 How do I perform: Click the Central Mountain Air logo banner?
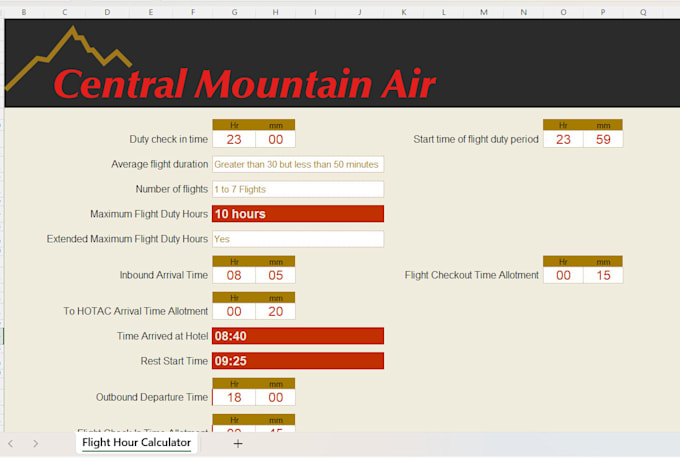click(342, 63)
